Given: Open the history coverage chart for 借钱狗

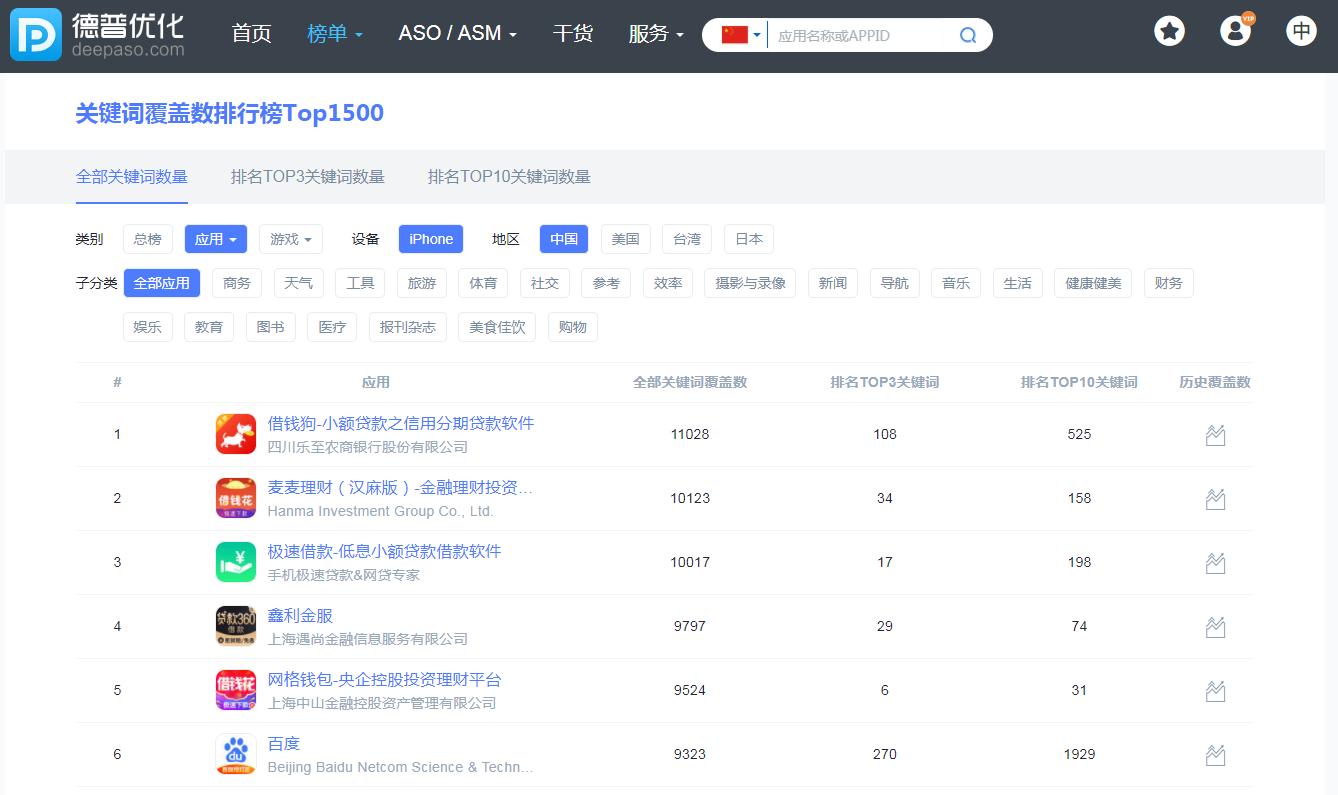Looking at the screenshot, I should [1215, 435].
